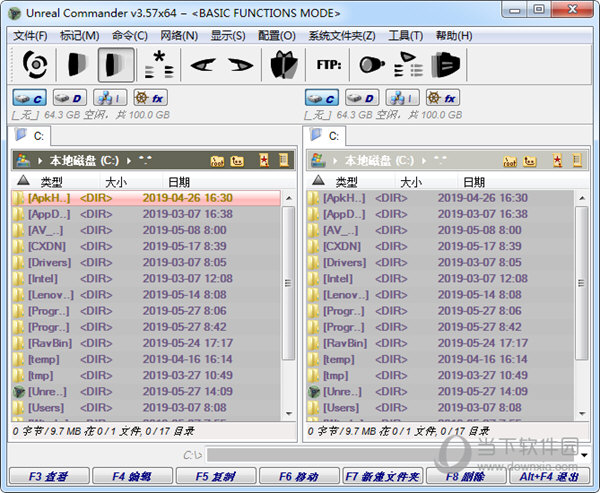Click the F8 删除 button
600x493 pixels.
(466, 476)
